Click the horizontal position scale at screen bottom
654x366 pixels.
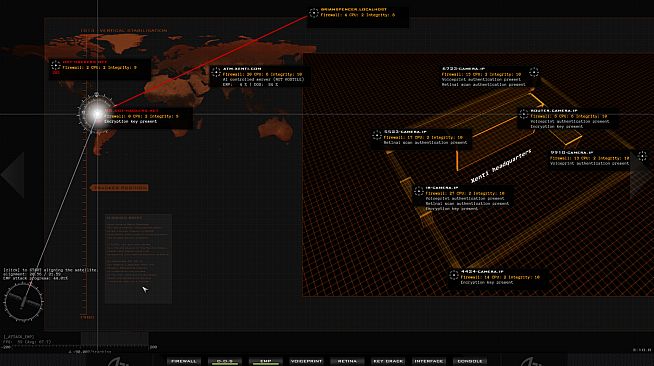point(78,346)
